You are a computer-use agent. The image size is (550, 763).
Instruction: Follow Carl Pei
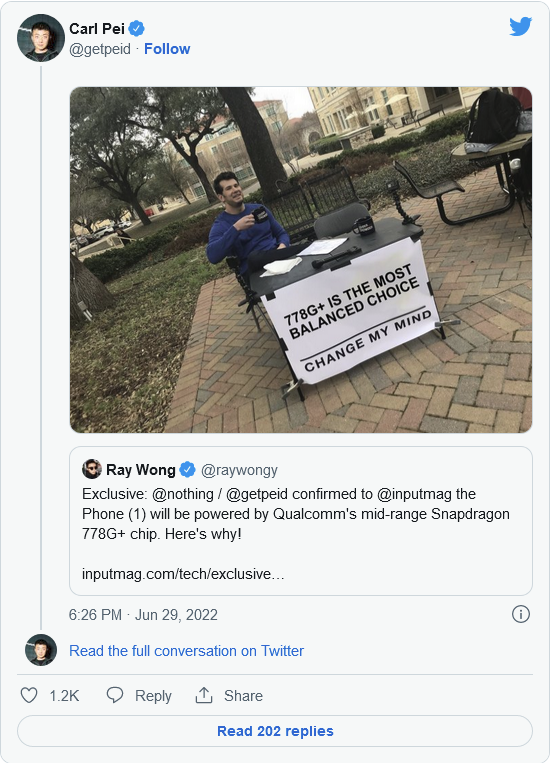click(x=167, y=49)
